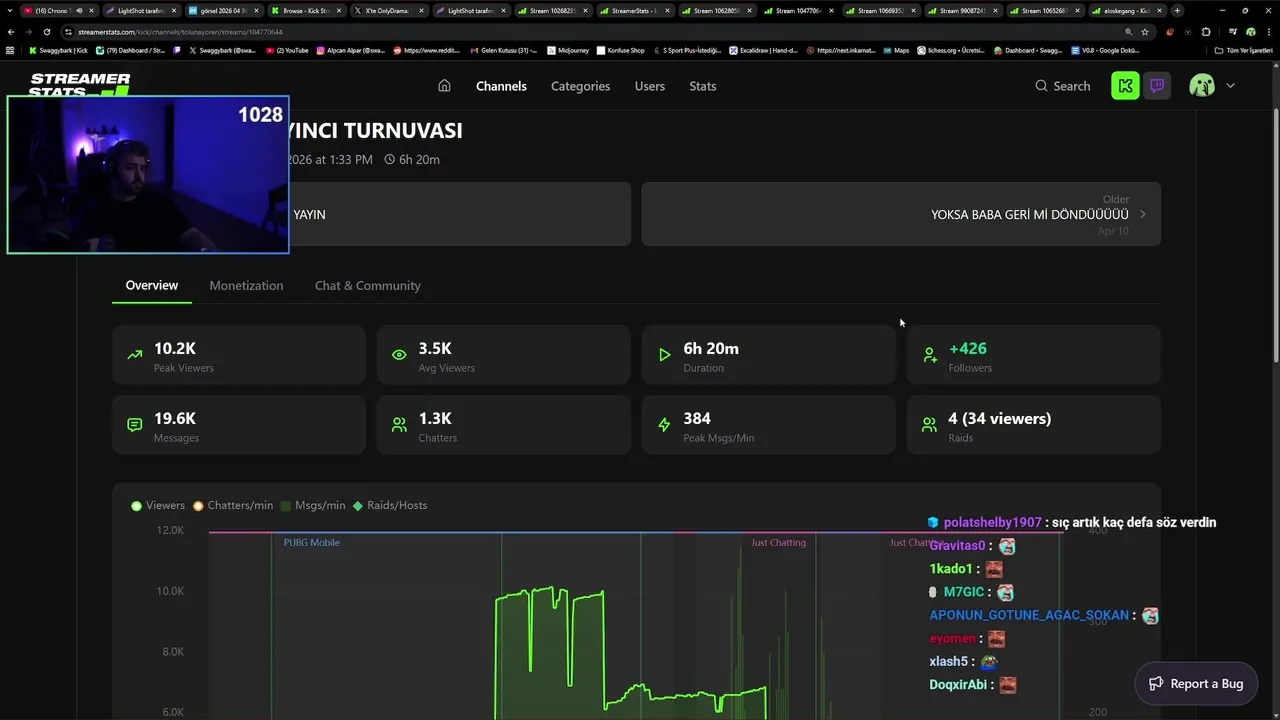This screenshot has width=1280, height=720.
Task: Click the Avg Viewers eye icon
Action: tap(399, 355)
